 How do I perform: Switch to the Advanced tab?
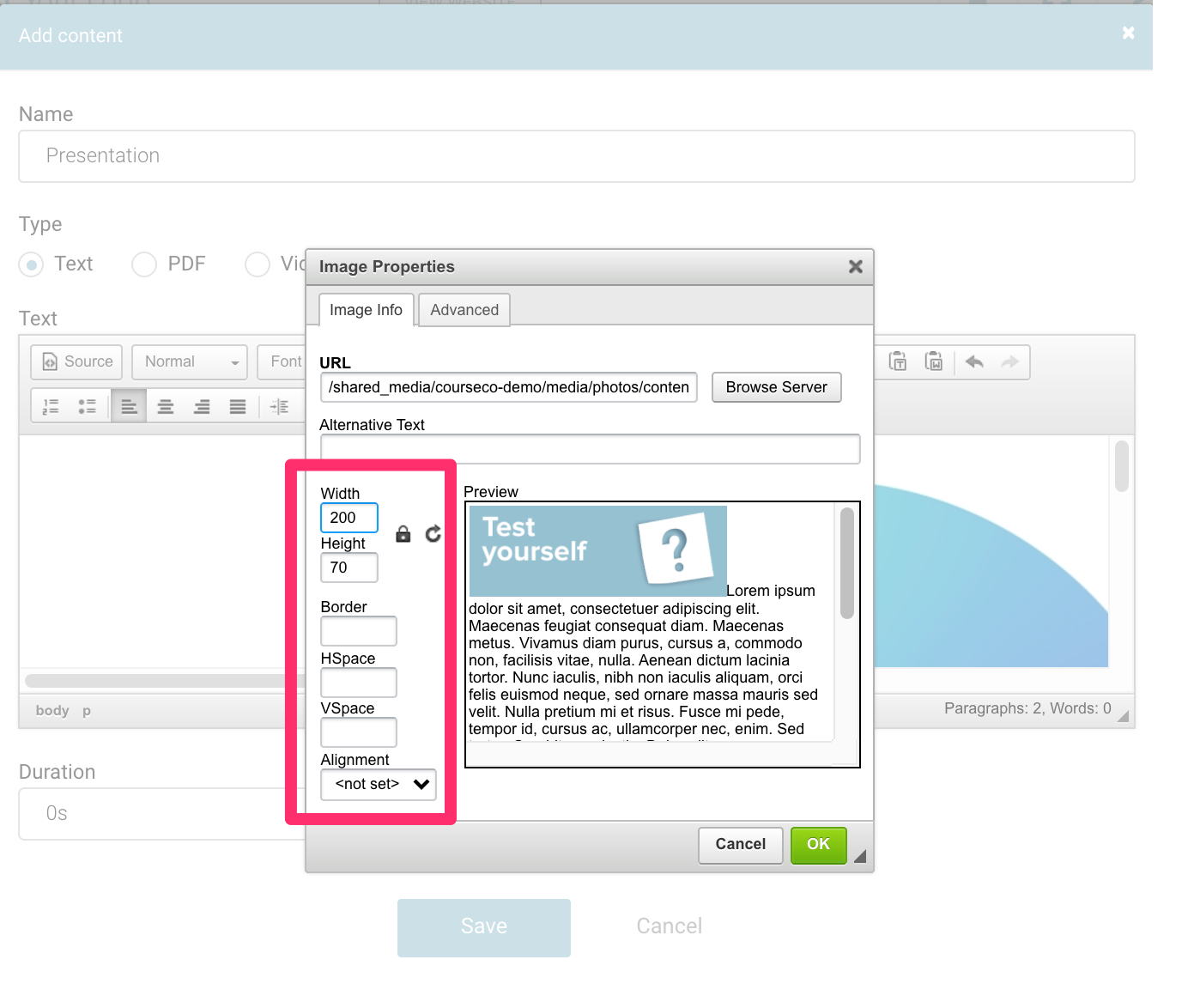464,310
